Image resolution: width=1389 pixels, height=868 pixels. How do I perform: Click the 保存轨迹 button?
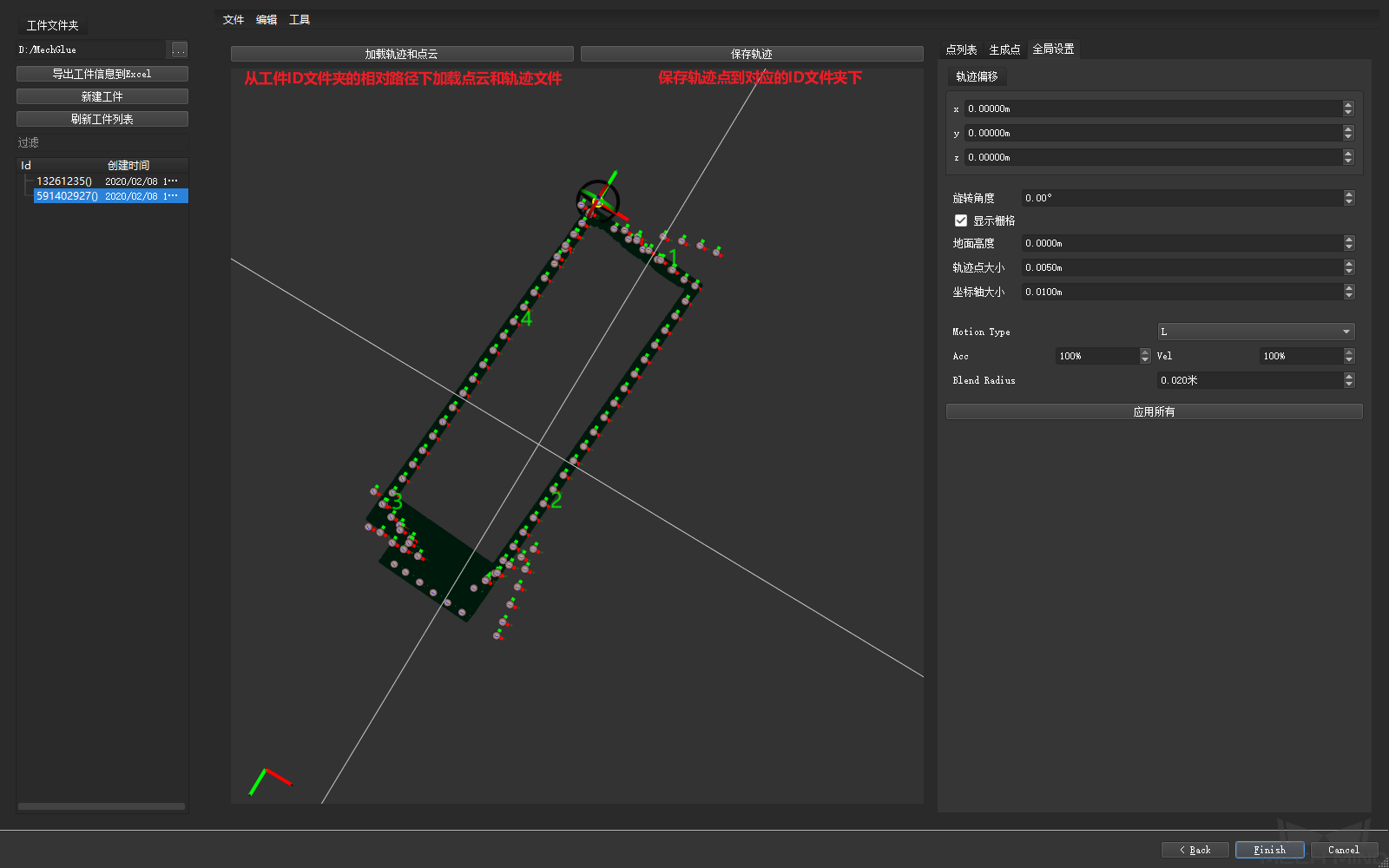[x=752, y=54]
